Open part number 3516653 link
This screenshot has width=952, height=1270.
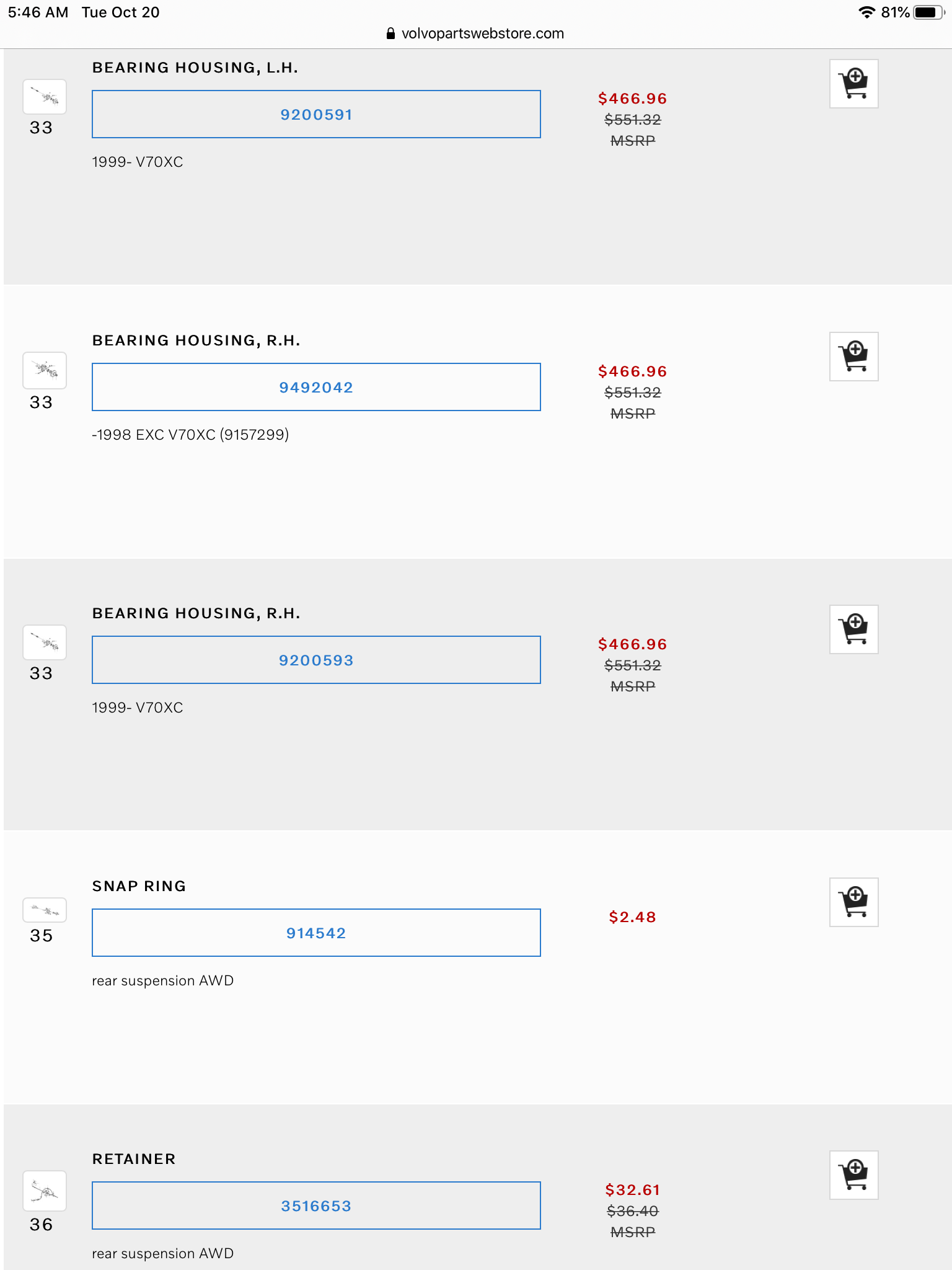point(316,1206)
